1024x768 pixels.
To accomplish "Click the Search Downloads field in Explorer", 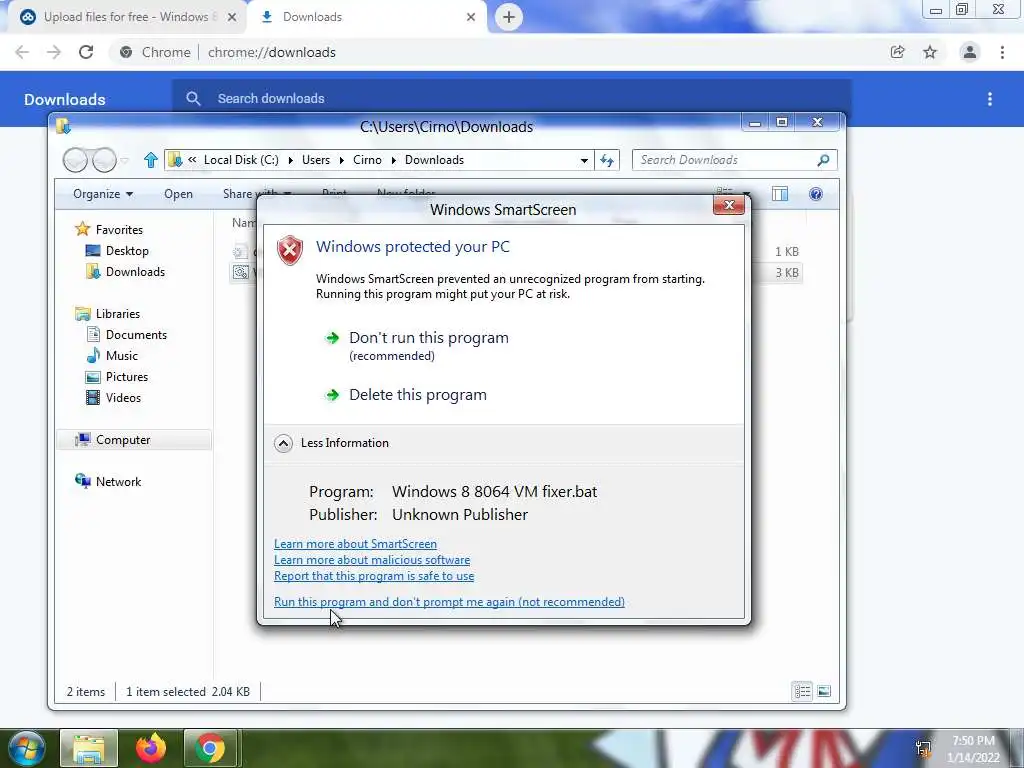I will click(734, 160).
